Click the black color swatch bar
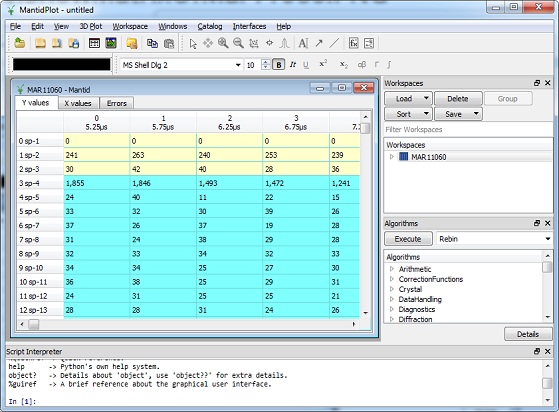 click(x=62, y=65)
